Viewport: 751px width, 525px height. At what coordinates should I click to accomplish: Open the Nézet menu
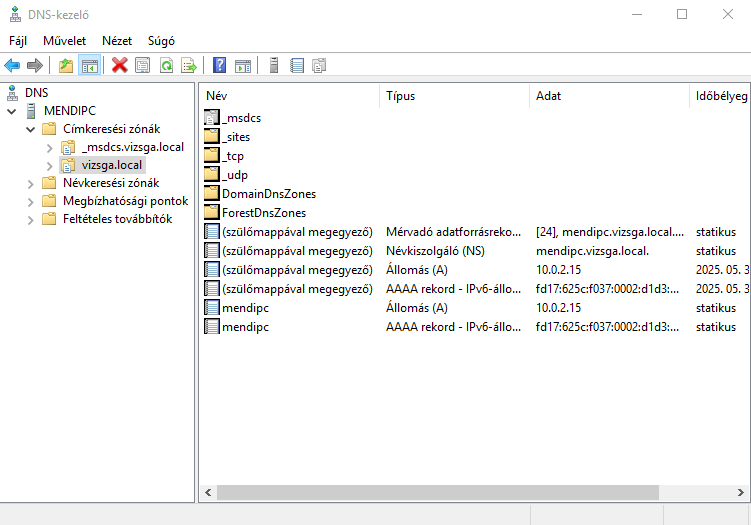(x=117, y=41)
